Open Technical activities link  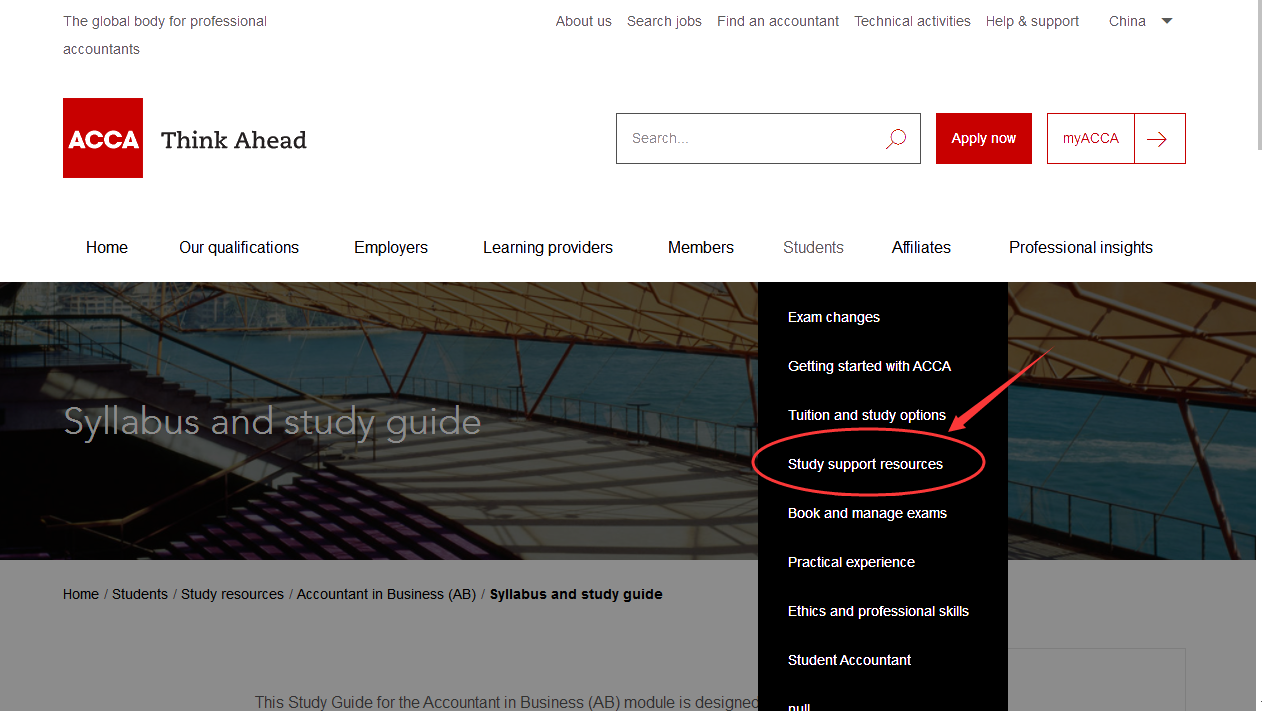tap(912, 21)
